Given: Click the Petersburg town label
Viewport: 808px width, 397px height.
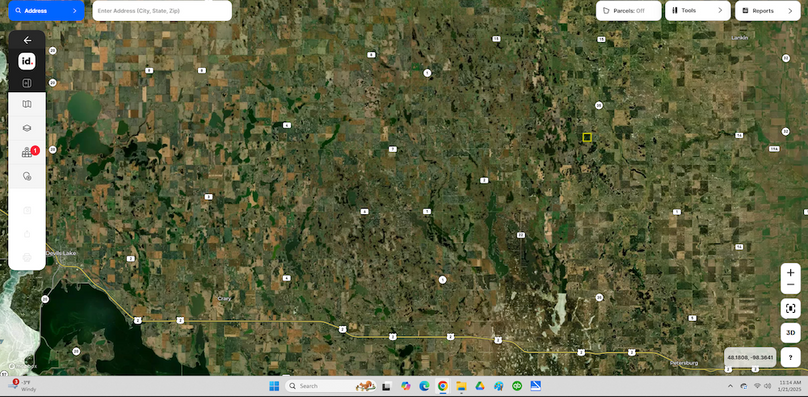Looking at the screenshot, I should point(684,363).
